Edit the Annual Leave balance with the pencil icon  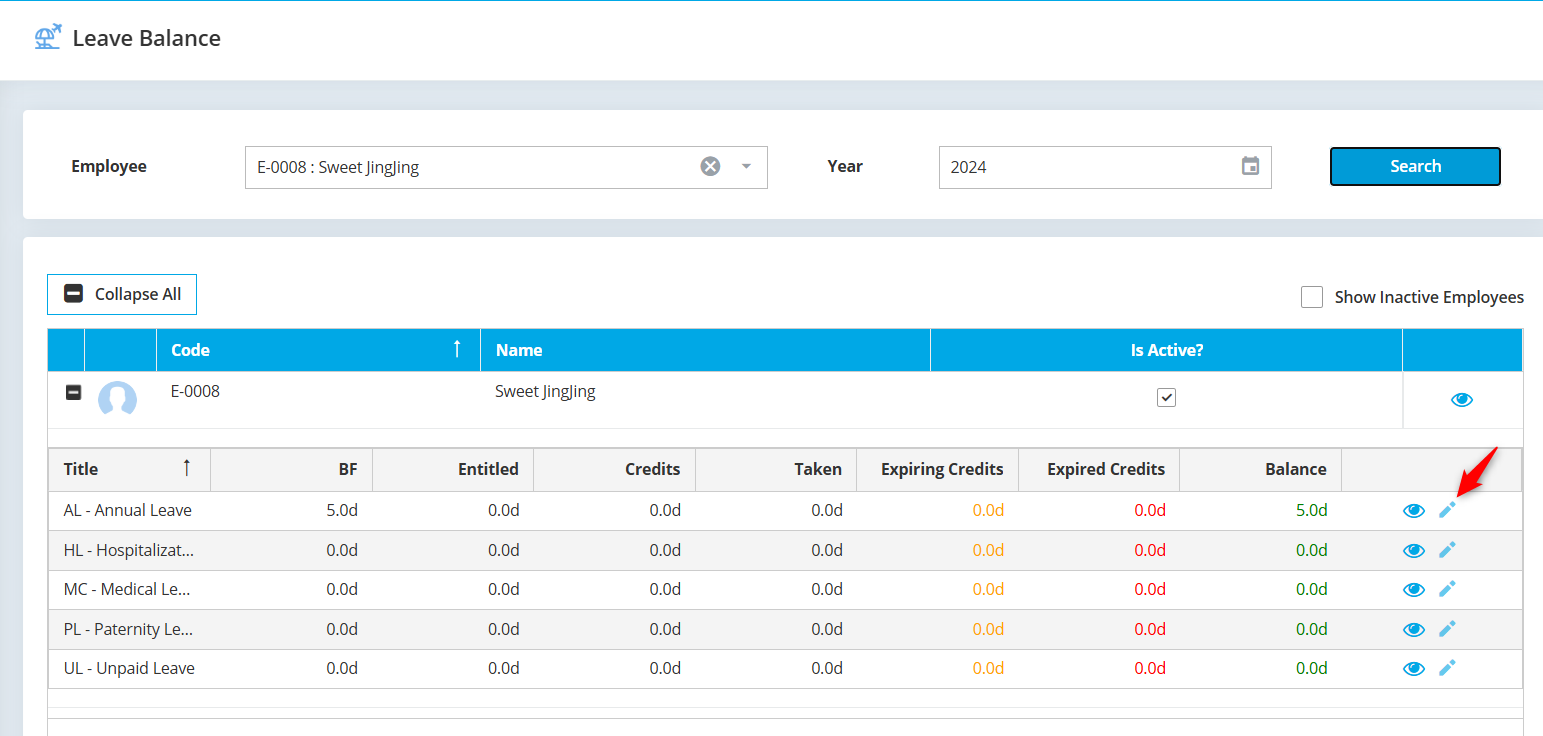point(1447,510)
